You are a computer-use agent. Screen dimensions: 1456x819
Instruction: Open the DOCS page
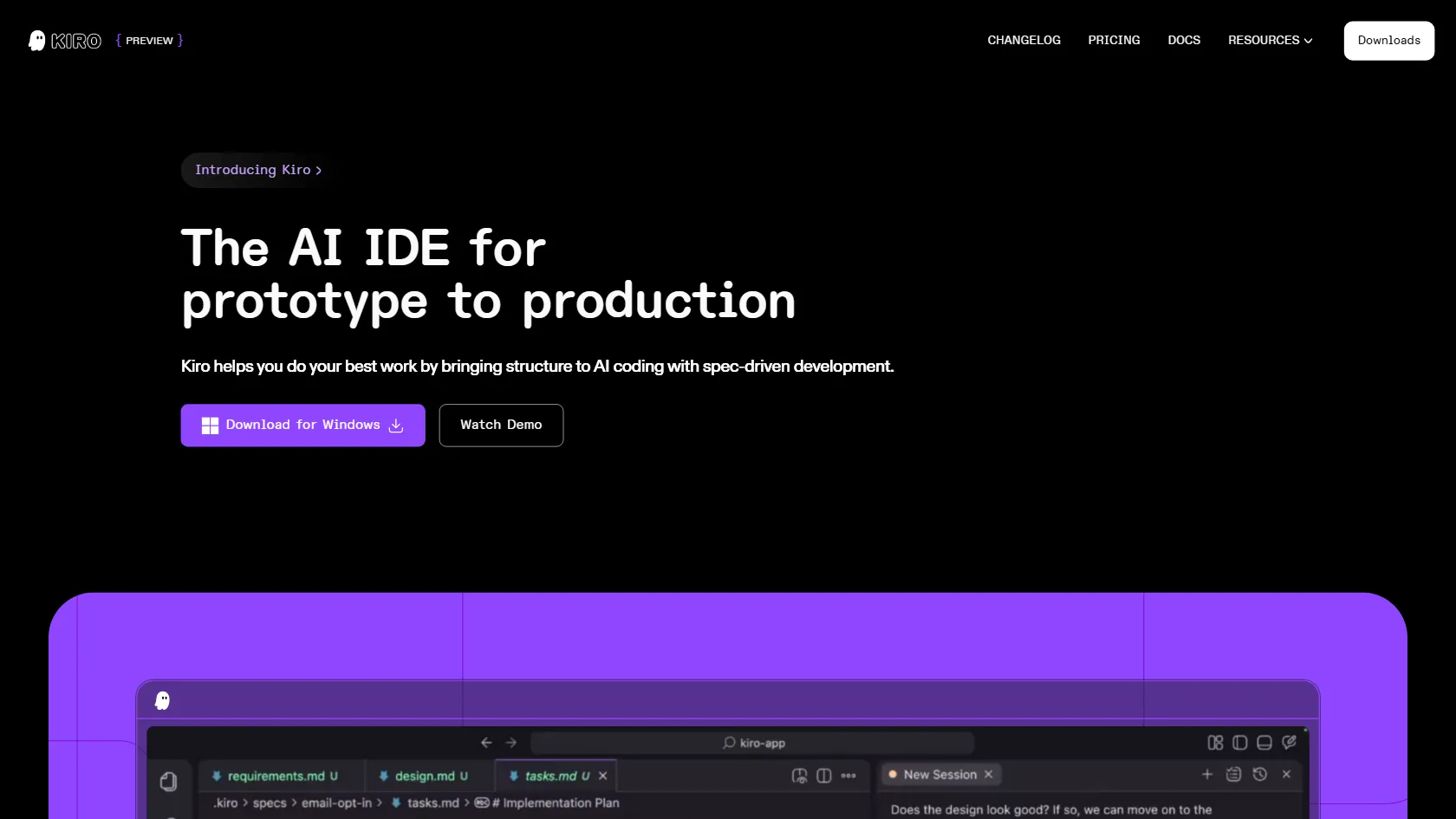click(x=1184, y=41)
